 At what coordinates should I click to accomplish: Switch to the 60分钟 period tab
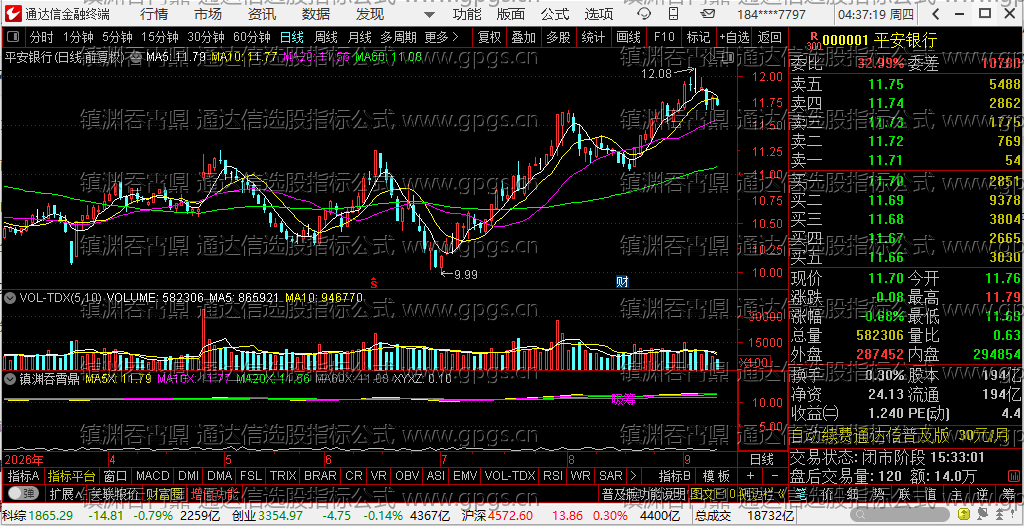[251, 37]
